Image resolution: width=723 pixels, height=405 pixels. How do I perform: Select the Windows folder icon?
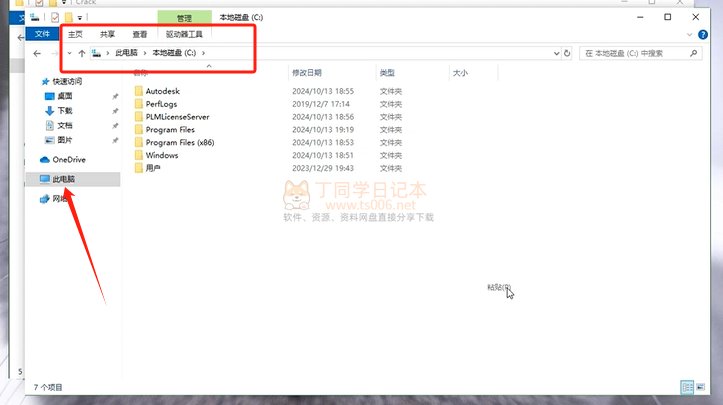pos(138,155)
